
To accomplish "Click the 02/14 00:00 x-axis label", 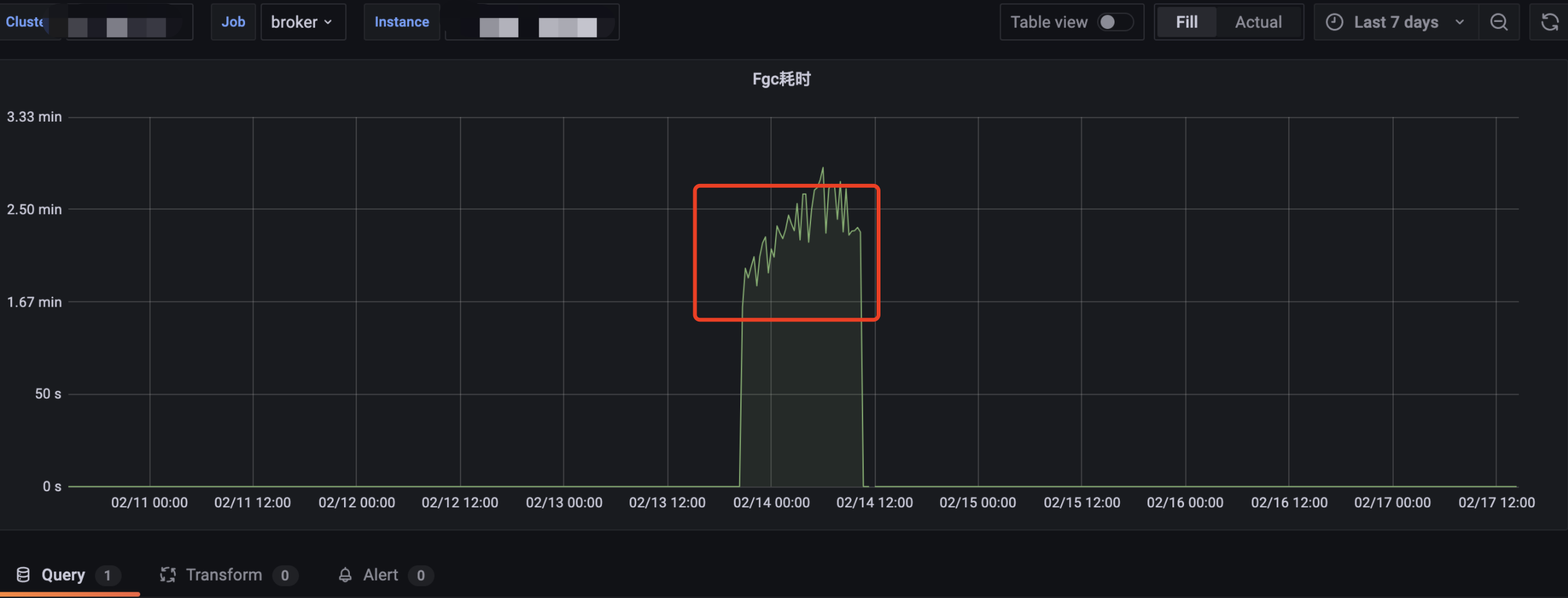I will pos(771,503).
